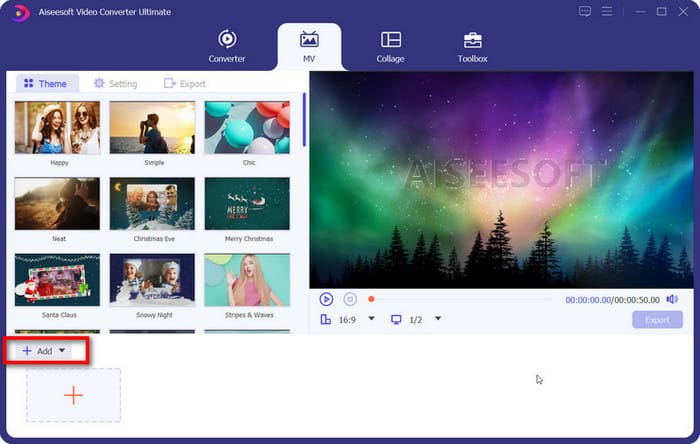Open the 1/2 preview screen dropdown
The height and width of the screenshot is (444, 700).
[x=438, y=319]
